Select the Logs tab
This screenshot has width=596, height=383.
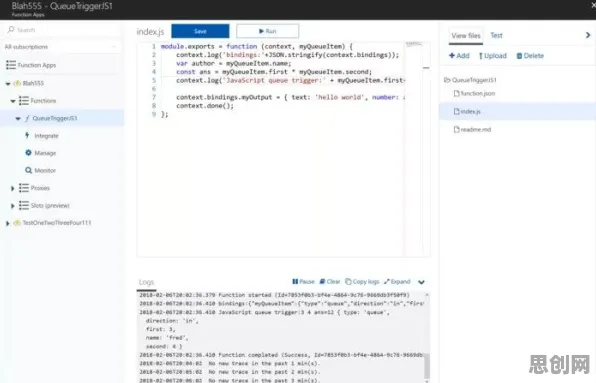click(146, 282)
